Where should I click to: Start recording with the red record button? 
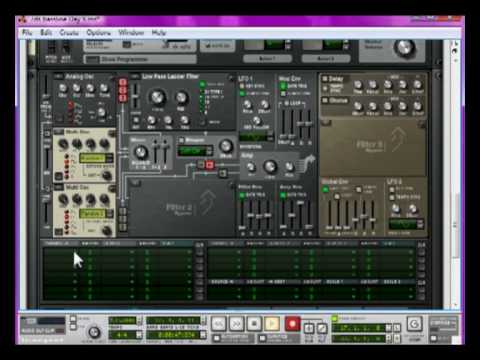point(292,323)
